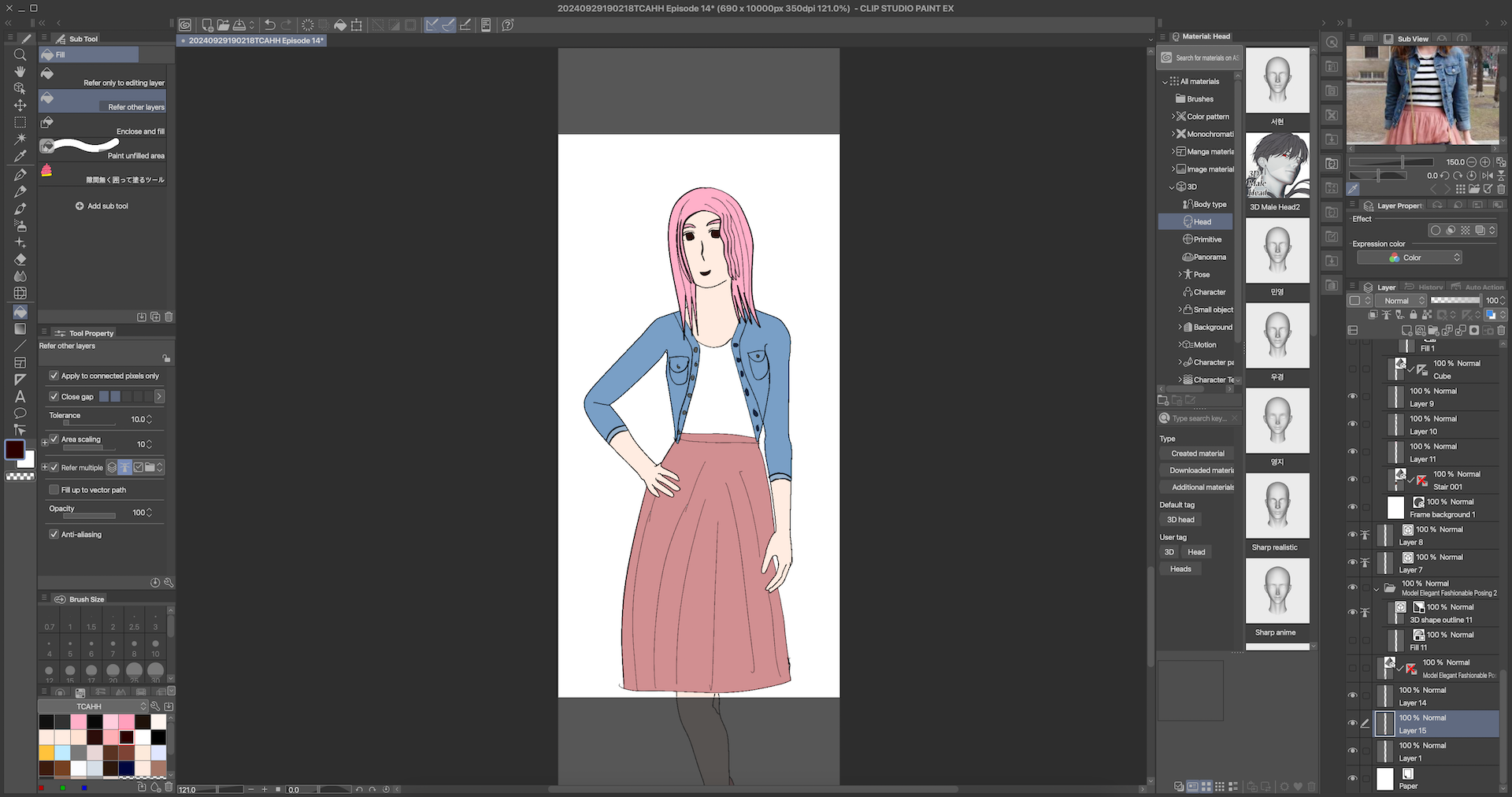Select the Text tool

click(x=20, y=396)
